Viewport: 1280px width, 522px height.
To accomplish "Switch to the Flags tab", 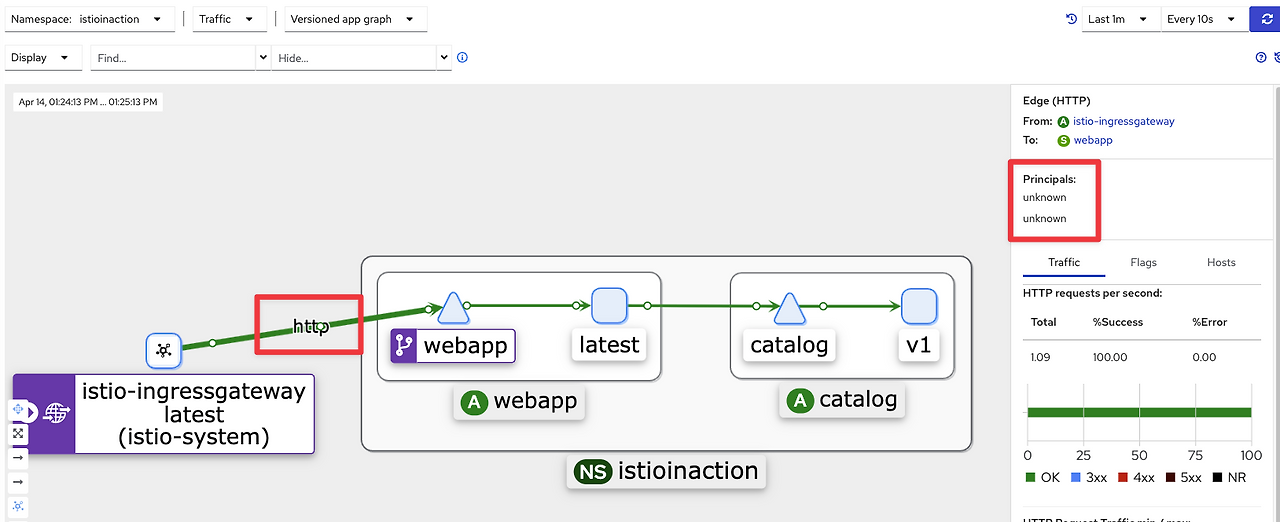I will pos(1143,262).
